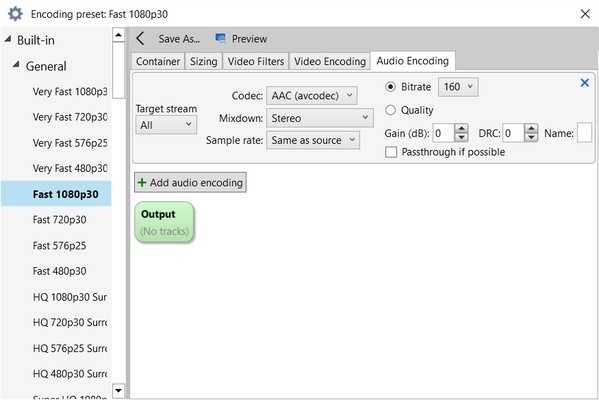Select HQ 720p30 Surround preset
Viewport: 599px width, 400px height.
point(70,322)
